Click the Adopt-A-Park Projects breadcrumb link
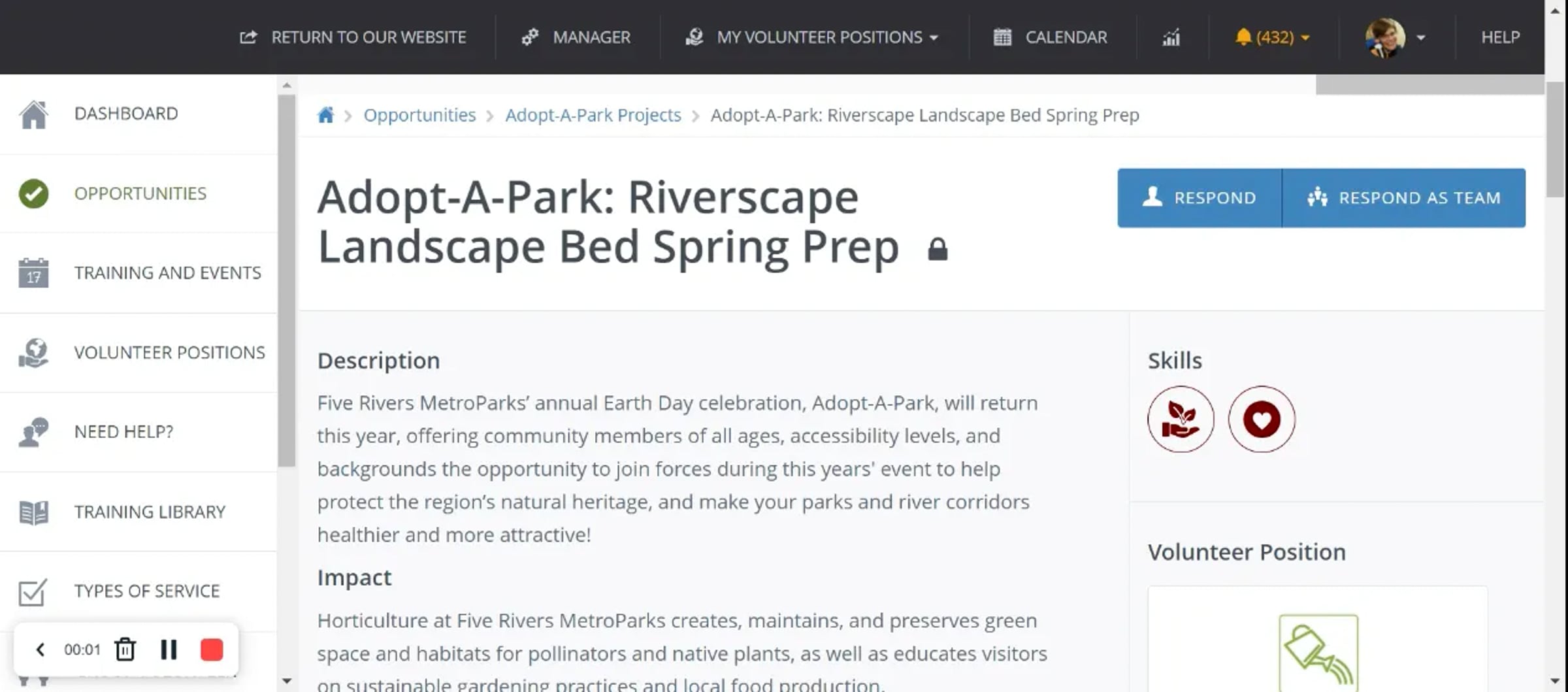 point(593,115)
